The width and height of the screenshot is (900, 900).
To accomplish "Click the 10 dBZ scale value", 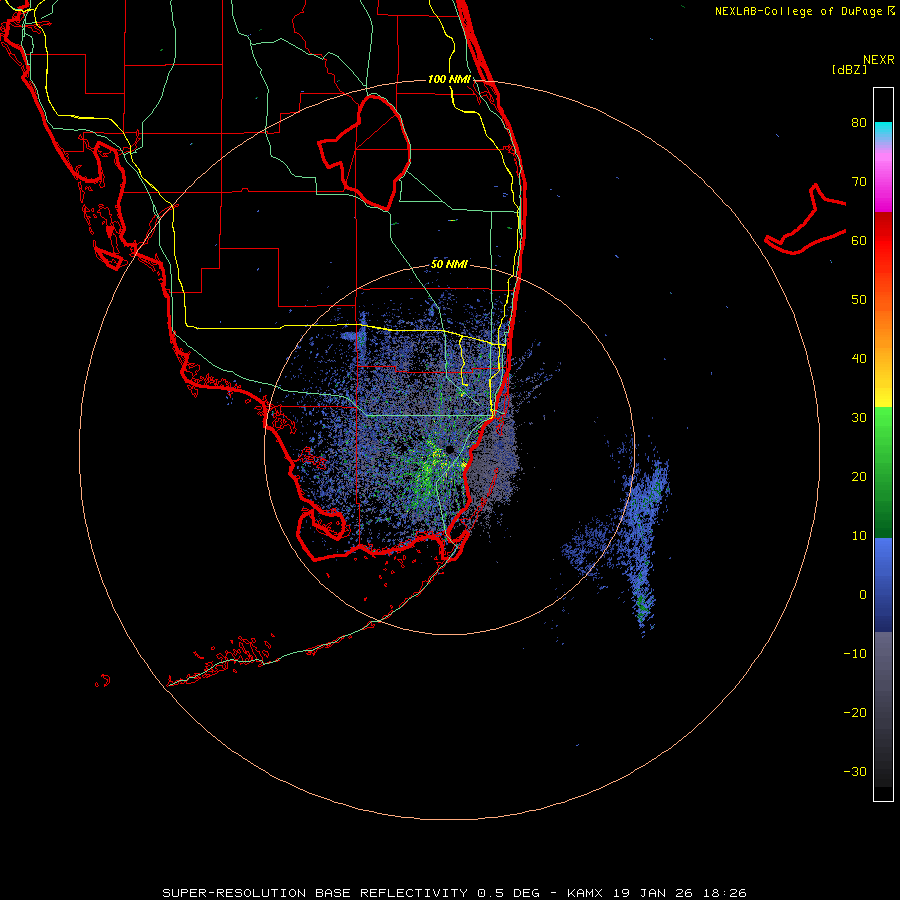I will pos(859,536).
